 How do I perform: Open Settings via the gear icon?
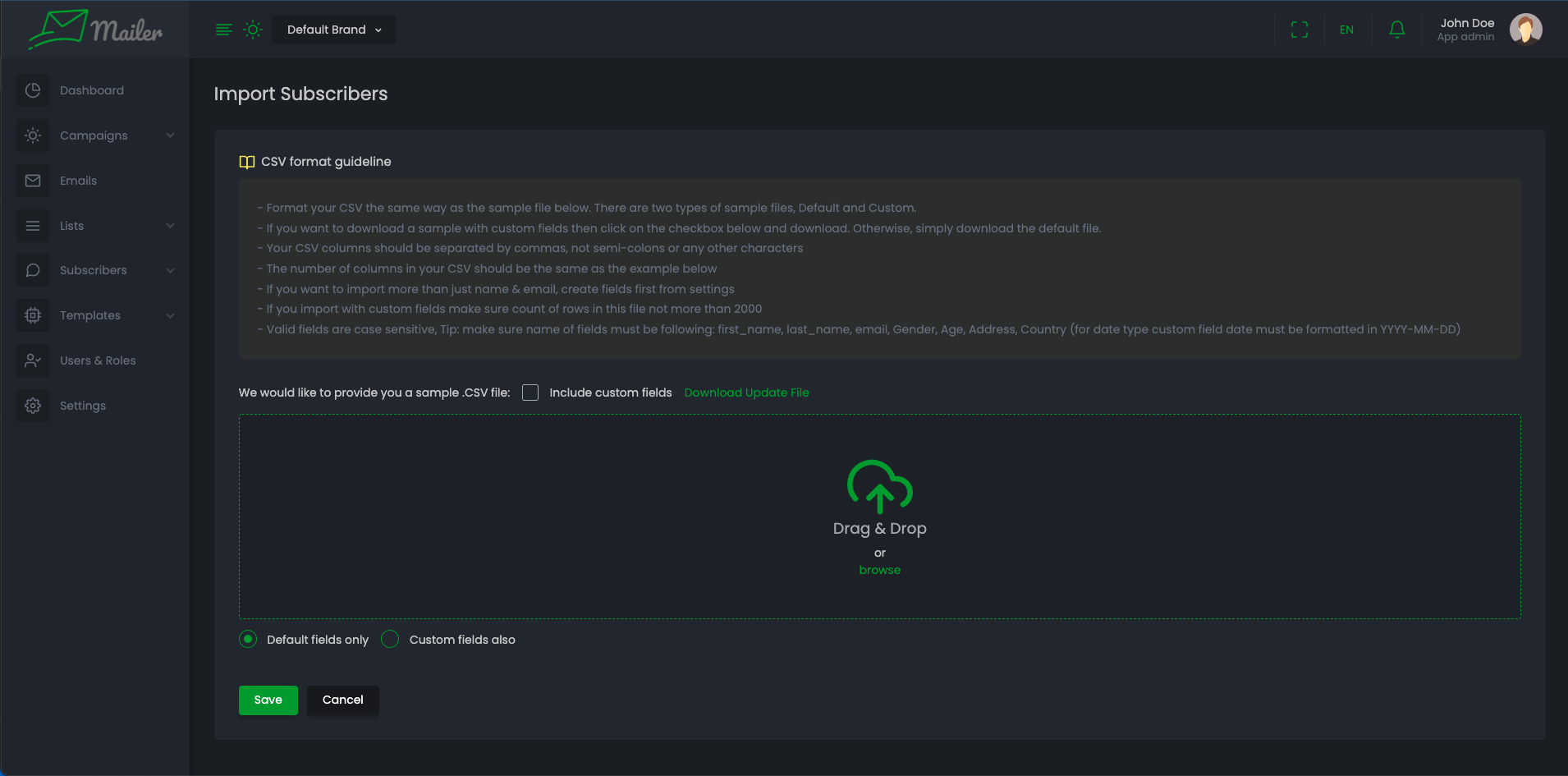pyautogui.click(x=33, y=406)
